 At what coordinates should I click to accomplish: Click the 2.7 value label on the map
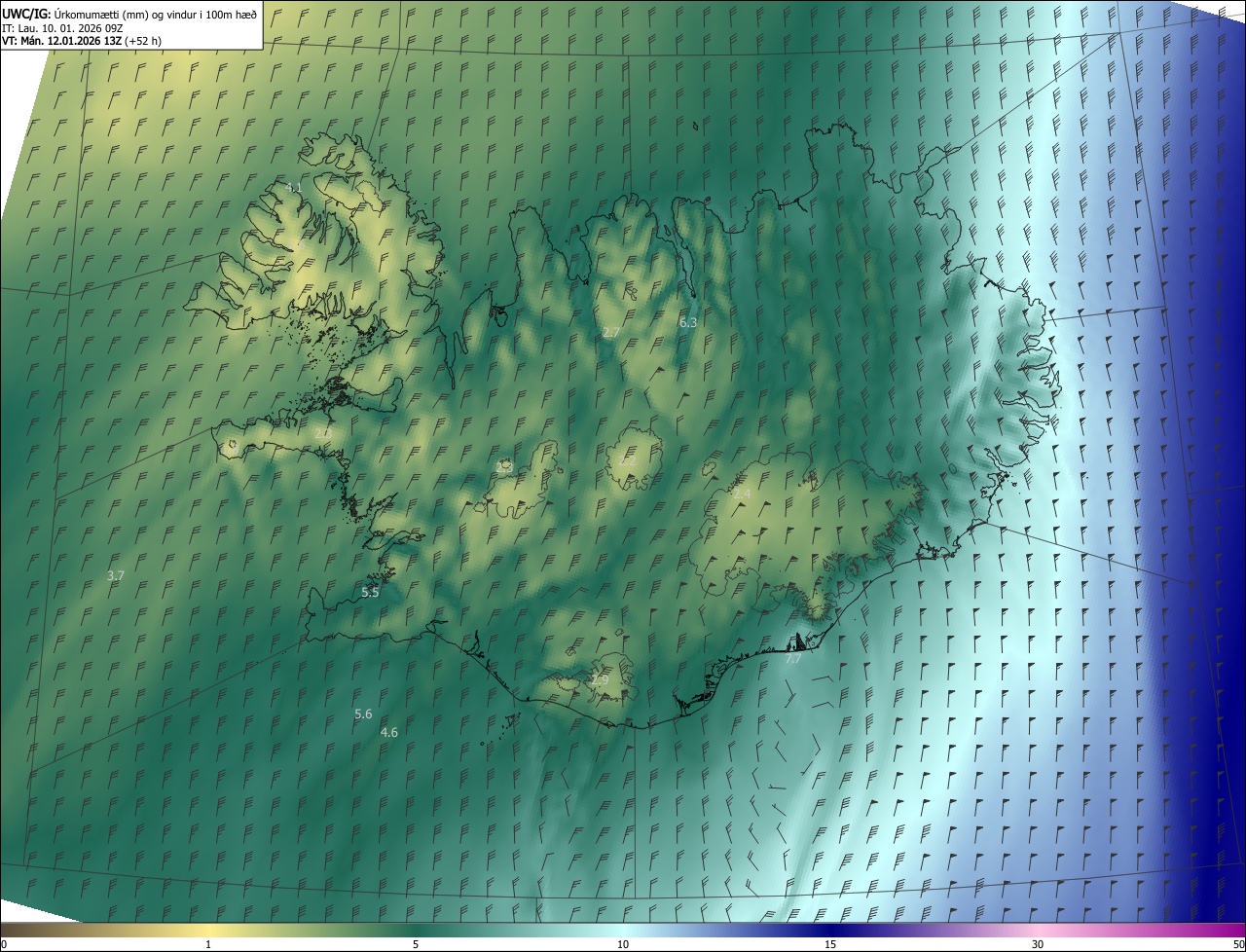[x=611, y=332]
